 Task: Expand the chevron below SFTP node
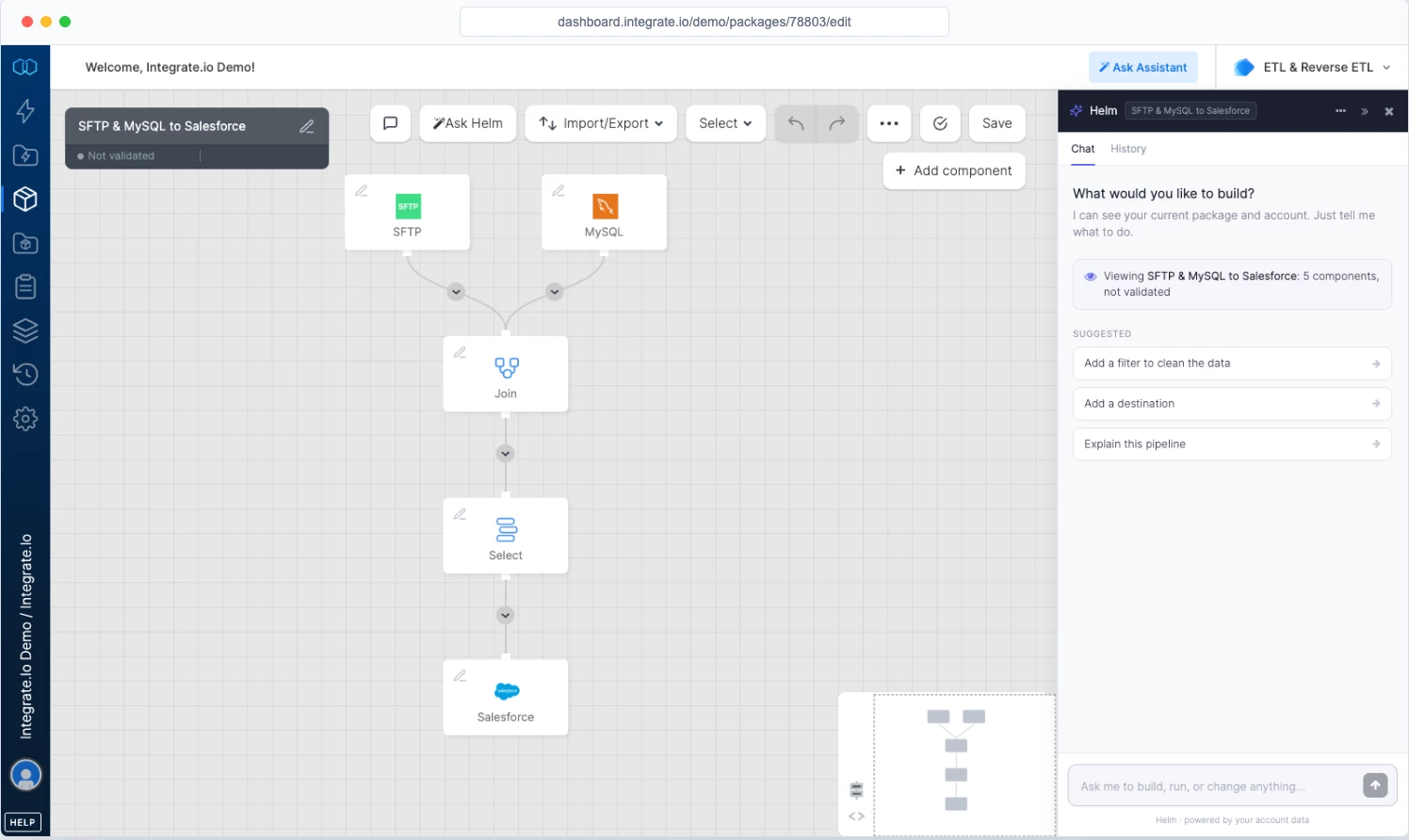[x=456, y=292]
